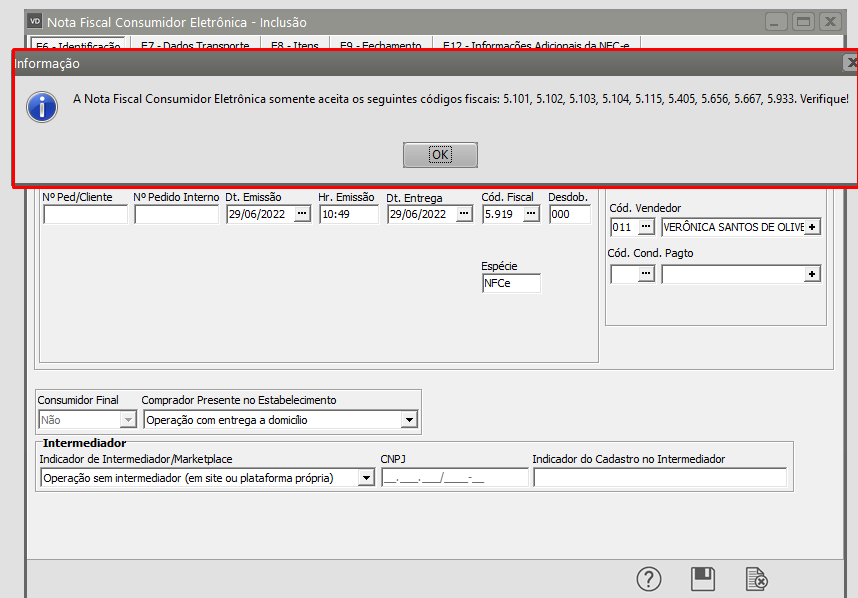Click the Hr. Emissão time field
This screenshot has height=598, width=858.
click(x=349, y=214)
